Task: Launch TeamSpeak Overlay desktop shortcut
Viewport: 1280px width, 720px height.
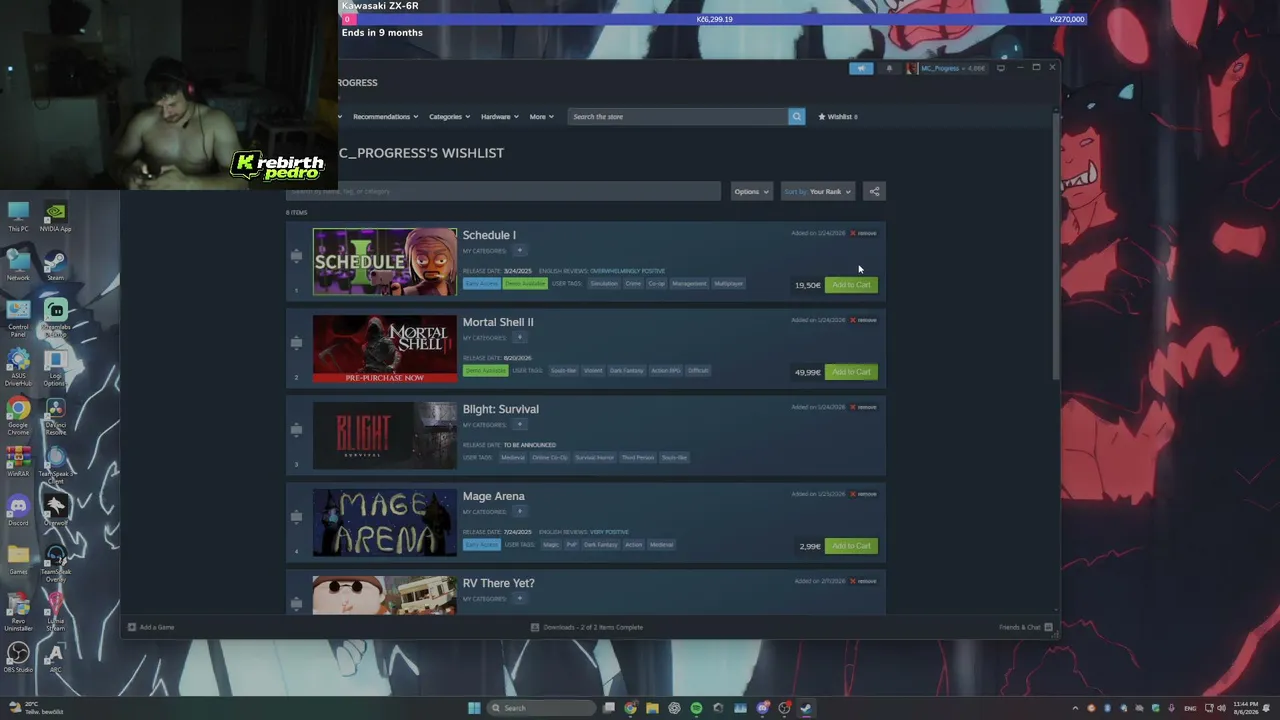Action: pos(55,561)
